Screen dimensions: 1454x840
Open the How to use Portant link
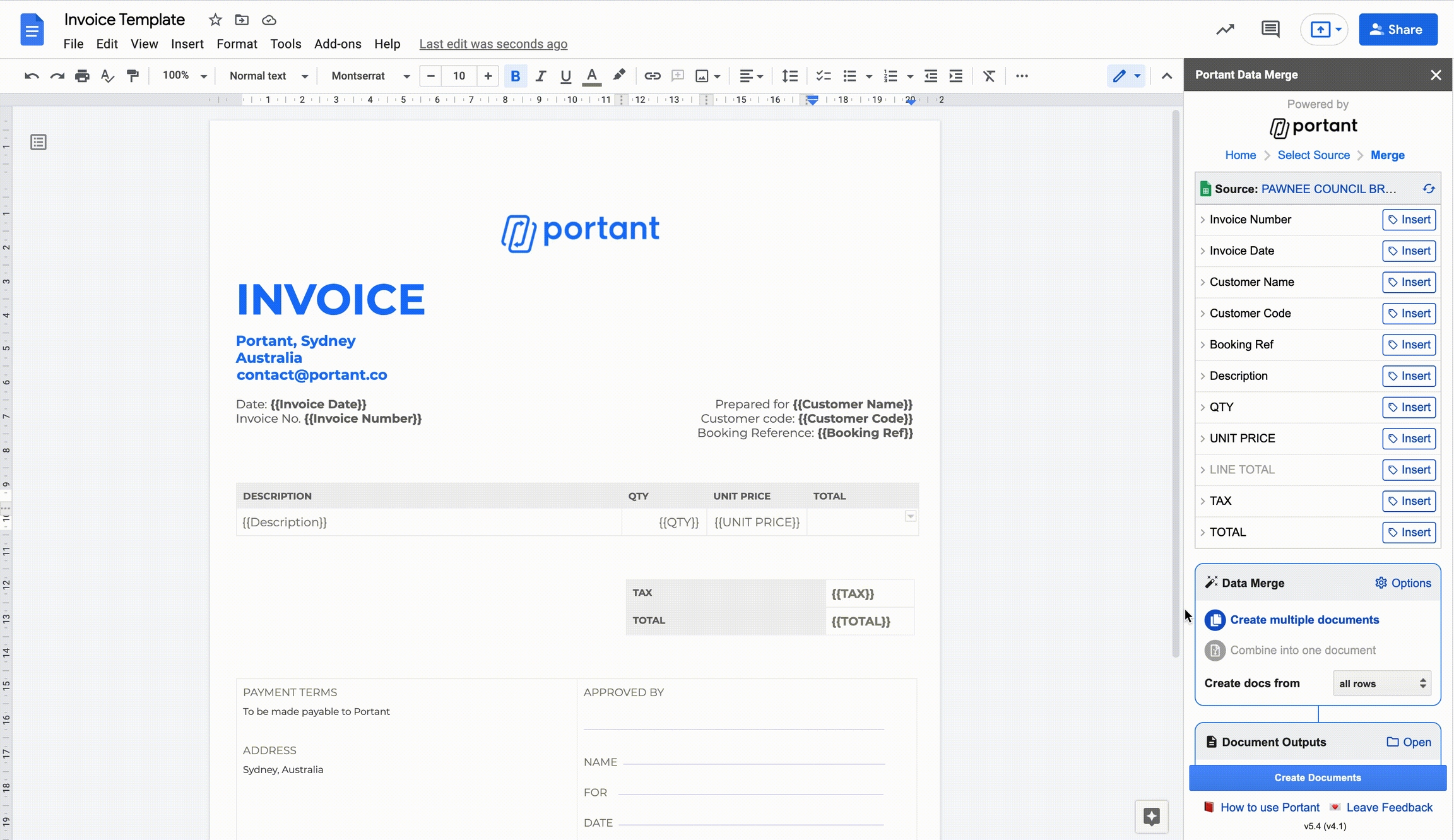1269,807
